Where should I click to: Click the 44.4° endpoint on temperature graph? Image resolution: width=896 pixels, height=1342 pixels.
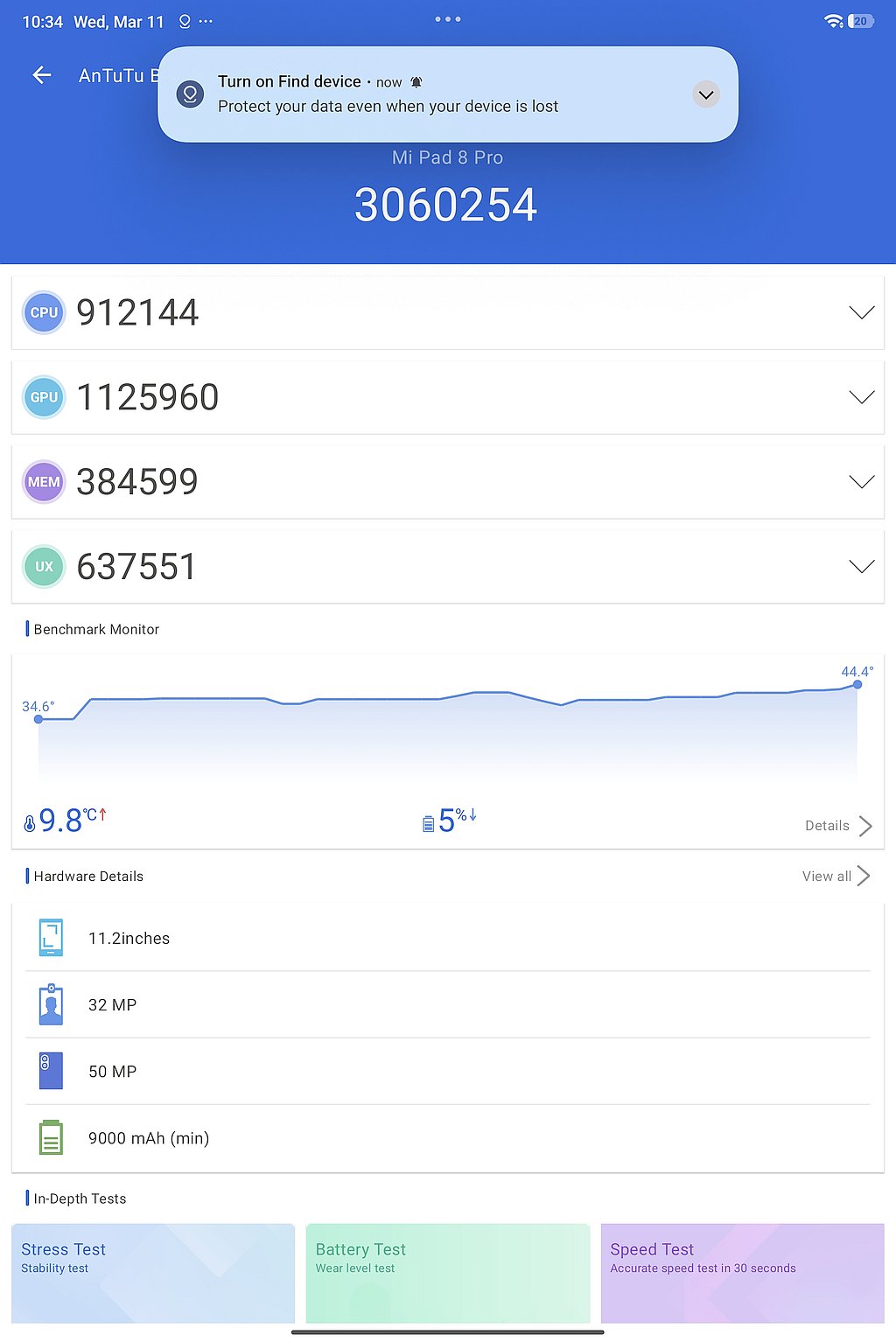pyautogui.click(x=857, y=684)
